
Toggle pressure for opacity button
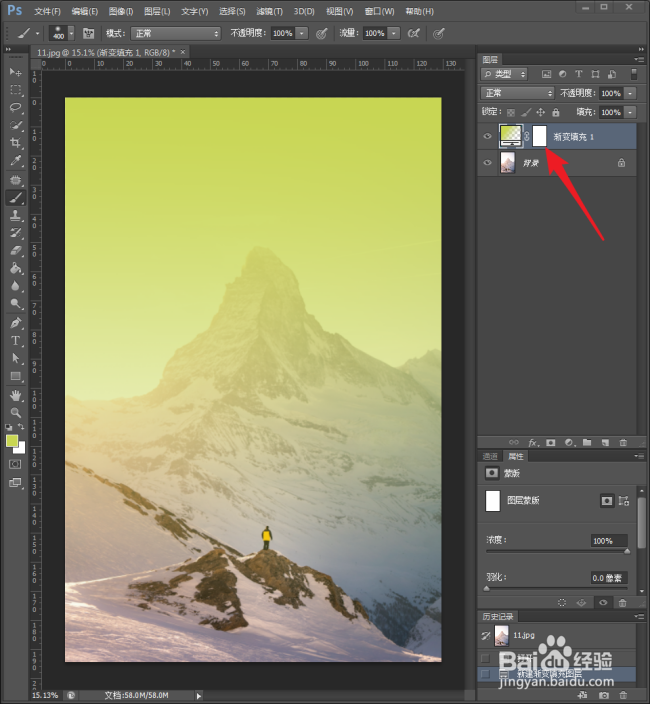click(x=321, y=33)
